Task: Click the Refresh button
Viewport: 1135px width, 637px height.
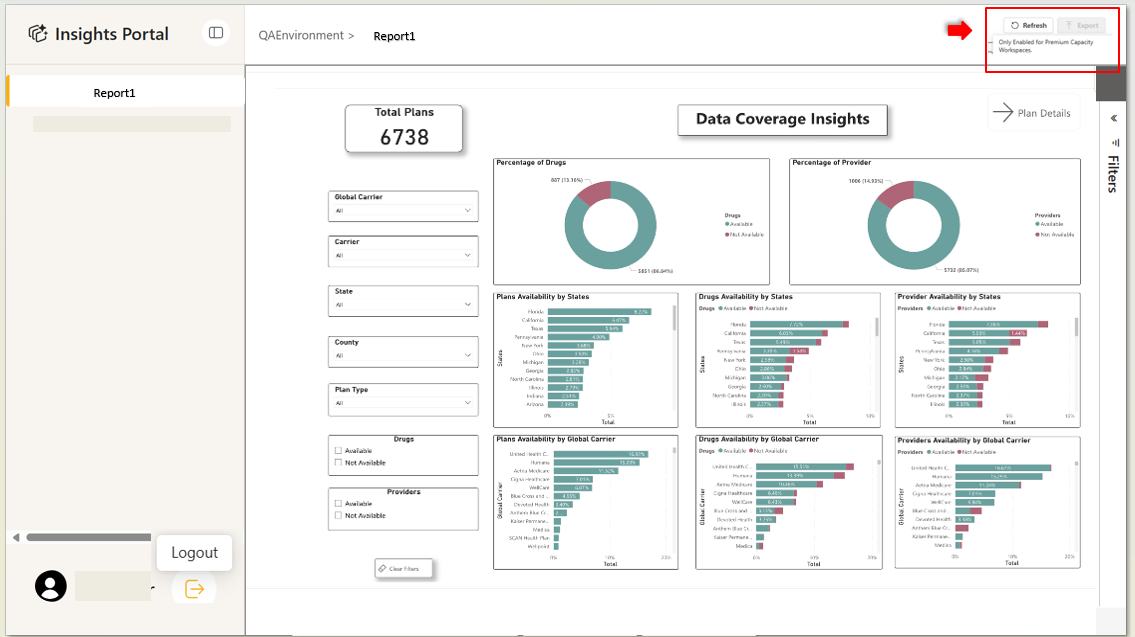Action: [x=1028, y=26]
